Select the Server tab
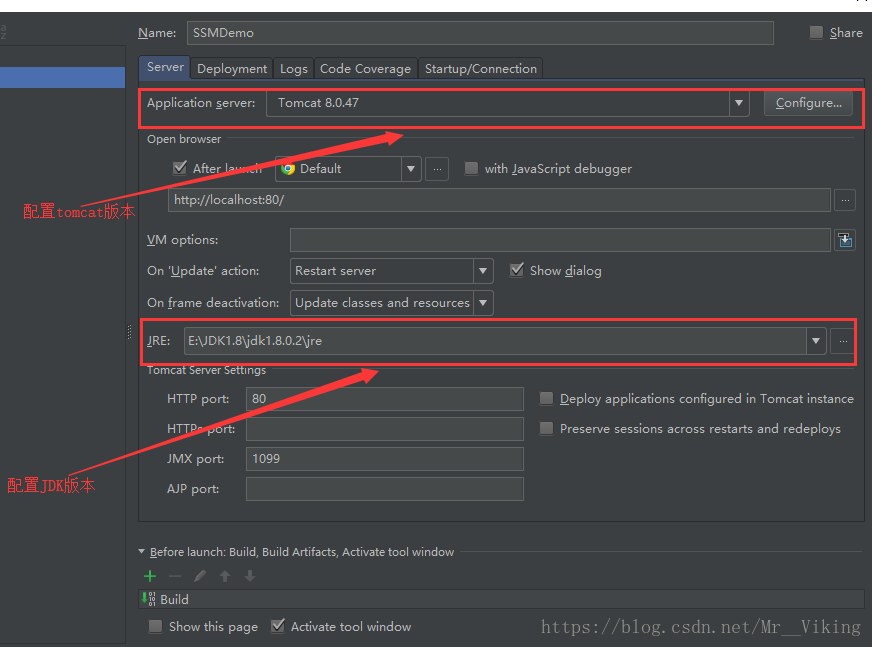The width and height of the screenshot is (872, 647). coord(165,67)
